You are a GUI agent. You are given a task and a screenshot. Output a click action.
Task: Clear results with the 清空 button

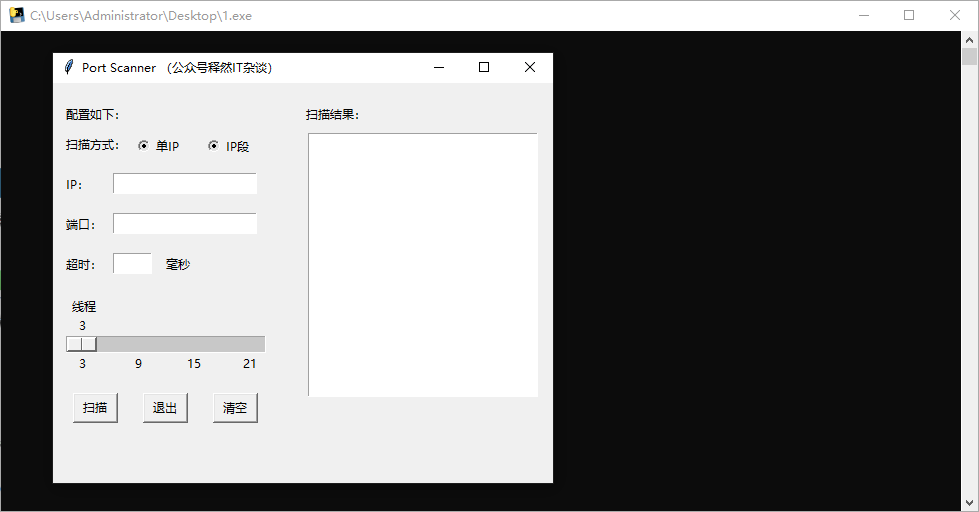(235, 408)
